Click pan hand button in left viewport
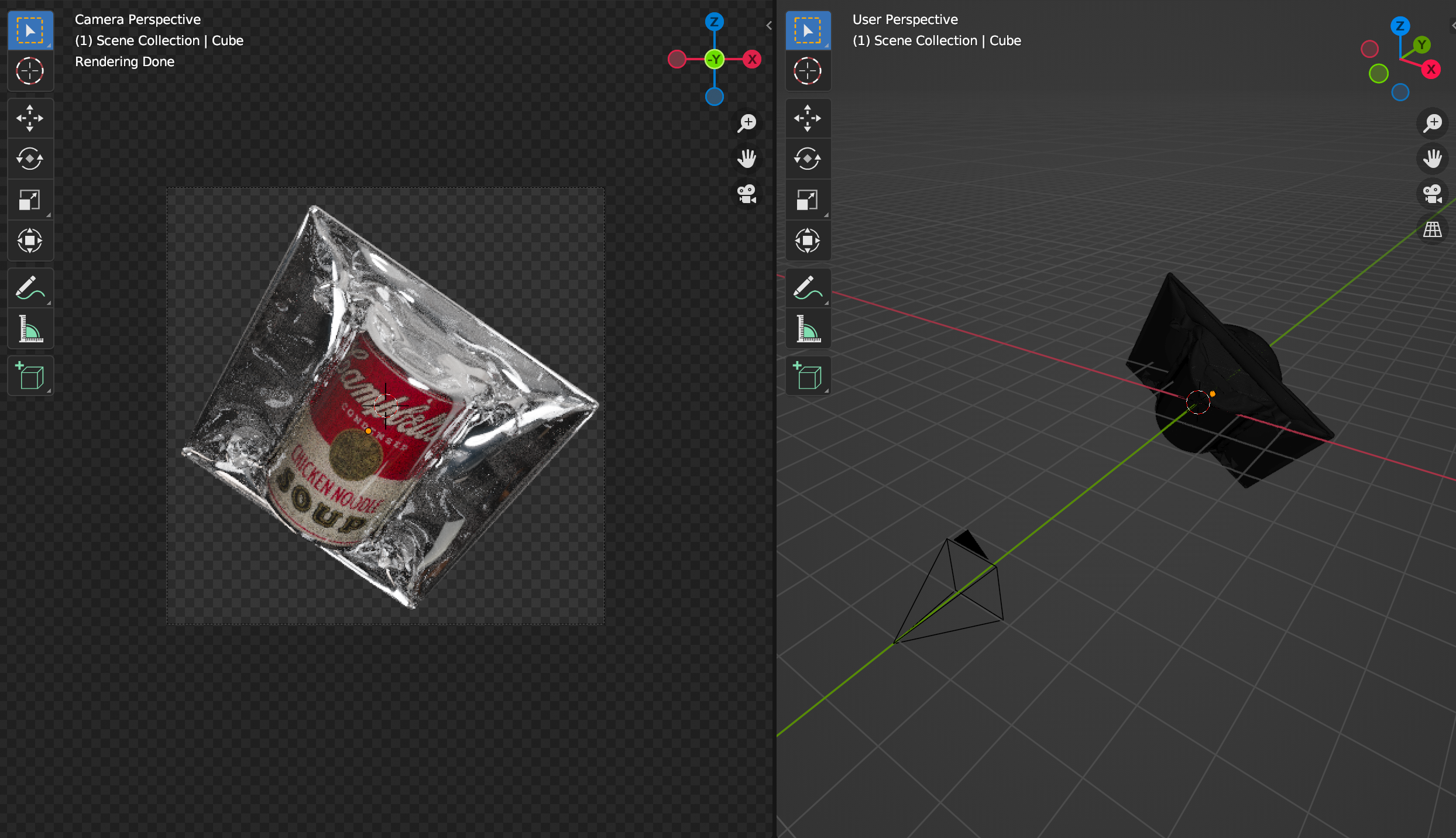The height and width of the screenshot is (838, 1456). pyautogui.click(x=747, y=159)
